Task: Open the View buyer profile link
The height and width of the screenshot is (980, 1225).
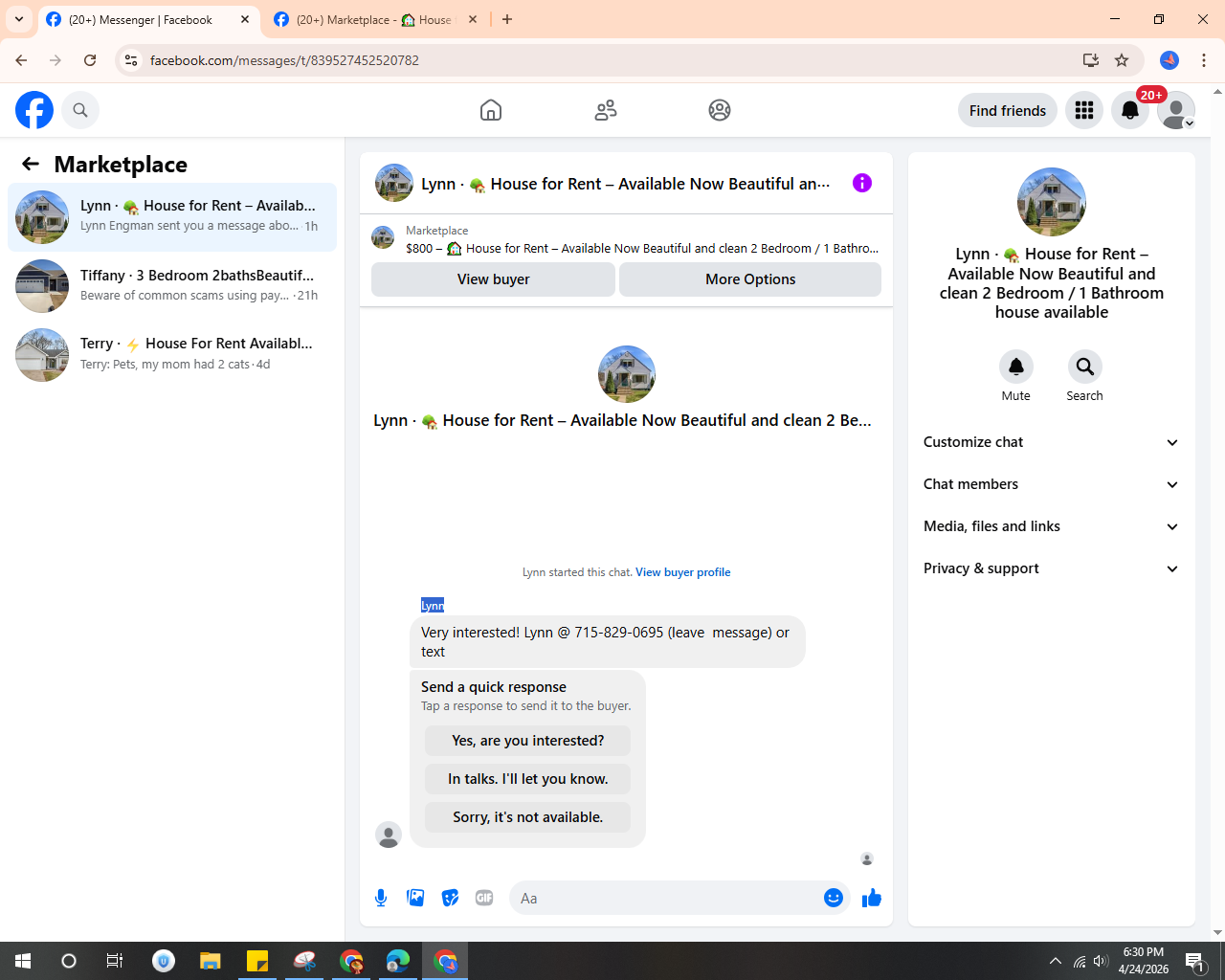Action: pos(683,572)
